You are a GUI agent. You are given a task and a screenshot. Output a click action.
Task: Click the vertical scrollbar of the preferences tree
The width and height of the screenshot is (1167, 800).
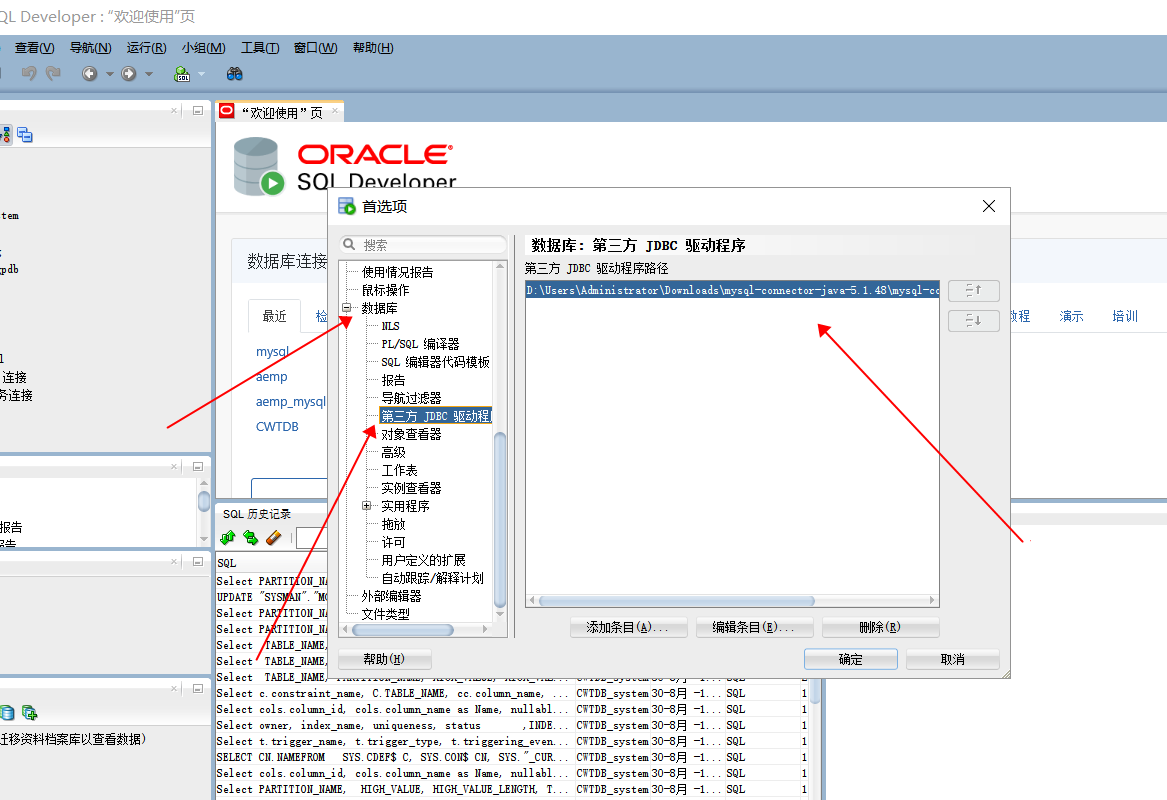pos(500,519)
